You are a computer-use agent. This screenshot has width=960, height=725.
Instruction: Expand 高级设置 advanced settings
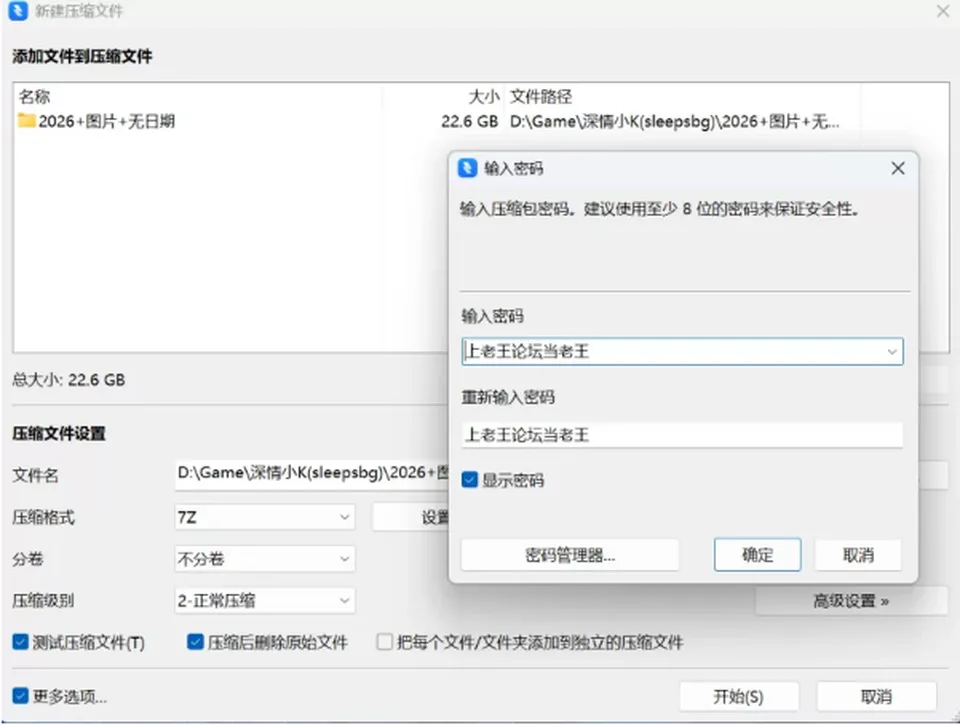click(x=851, y=601)
